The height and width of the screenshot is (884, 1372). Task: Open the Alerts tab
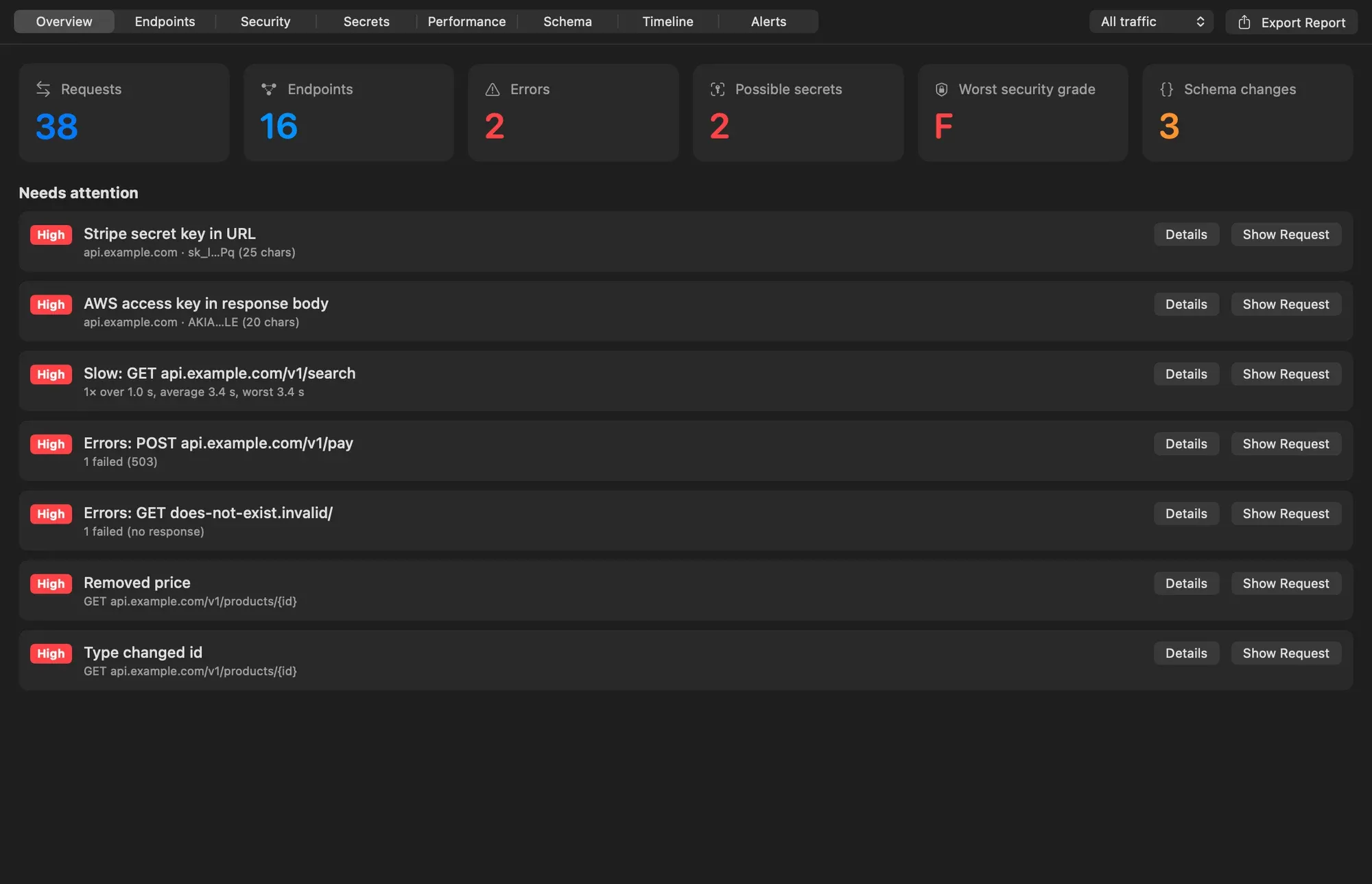pos(768,21)
